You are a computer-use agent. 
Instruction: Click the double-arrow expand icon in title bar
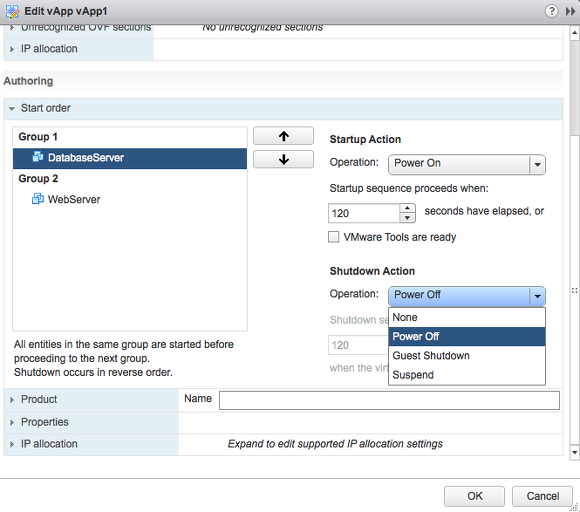[570, 11]
